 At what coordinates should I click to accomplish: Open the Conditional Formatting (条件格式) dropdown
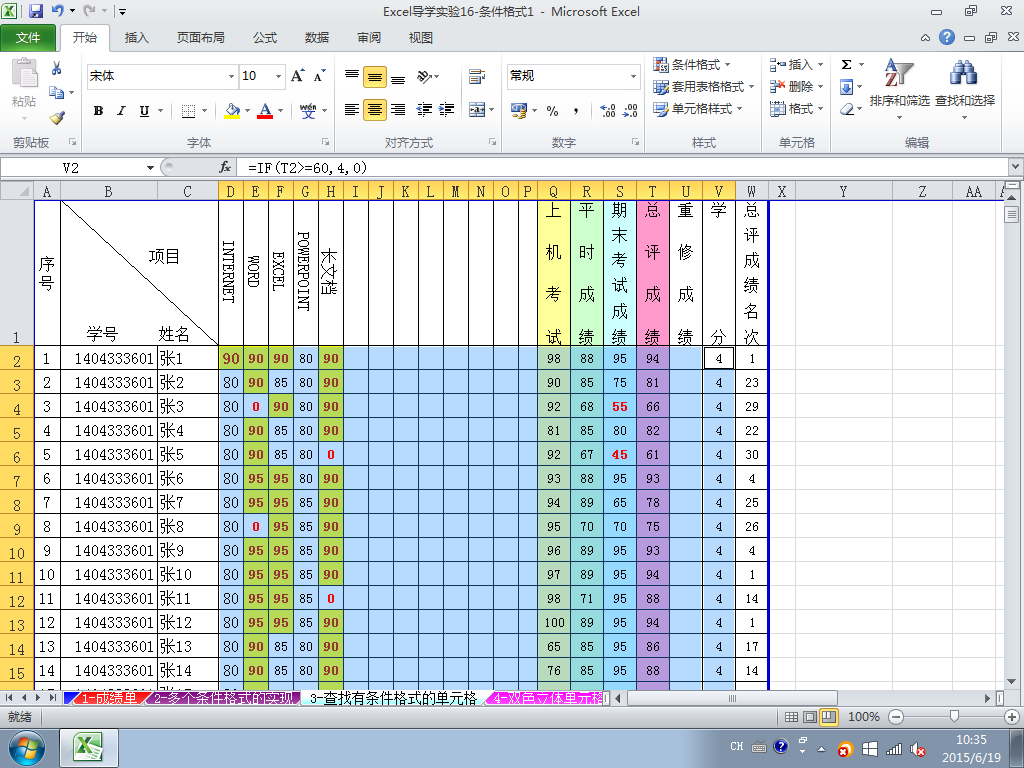pyautogui.click(x=692, y=65)
